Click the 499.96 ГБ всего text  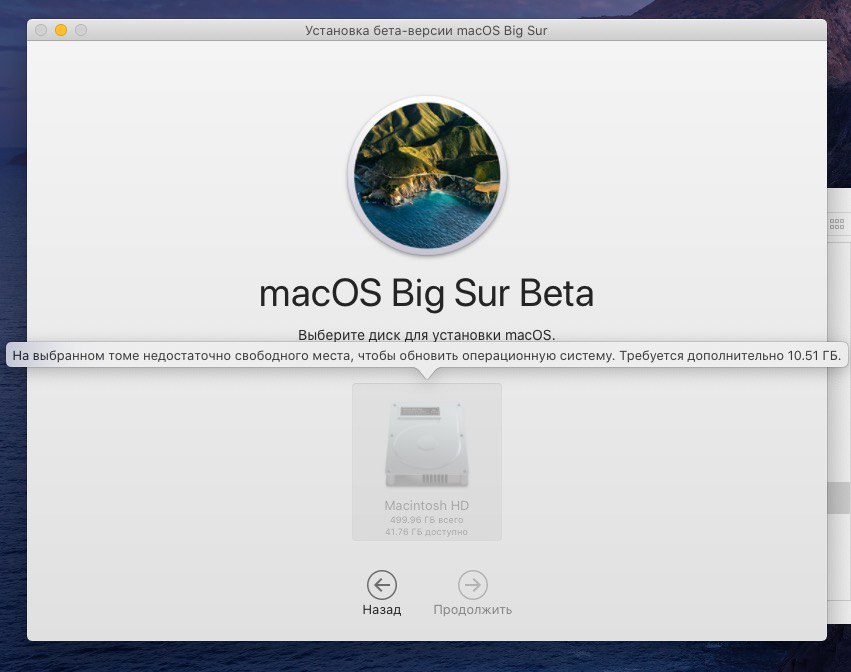click(x=427, y=520)
